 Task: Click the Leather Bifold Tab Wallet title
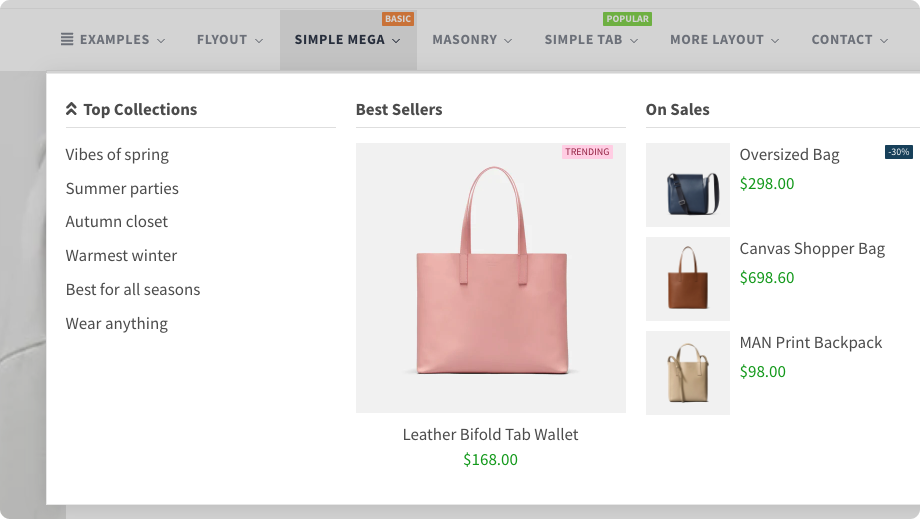tap(490, 435)
